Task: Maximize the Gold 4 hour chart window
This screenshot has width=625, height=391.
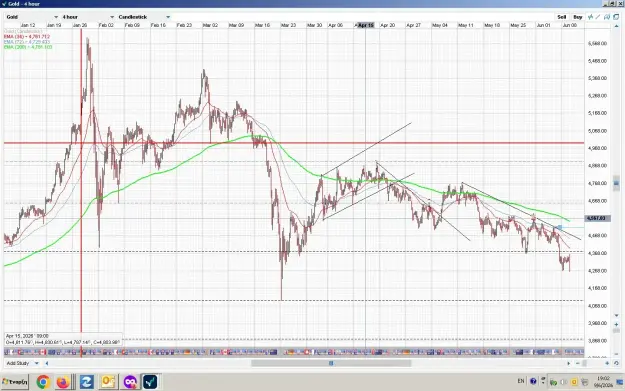Action: pos(613,4)
